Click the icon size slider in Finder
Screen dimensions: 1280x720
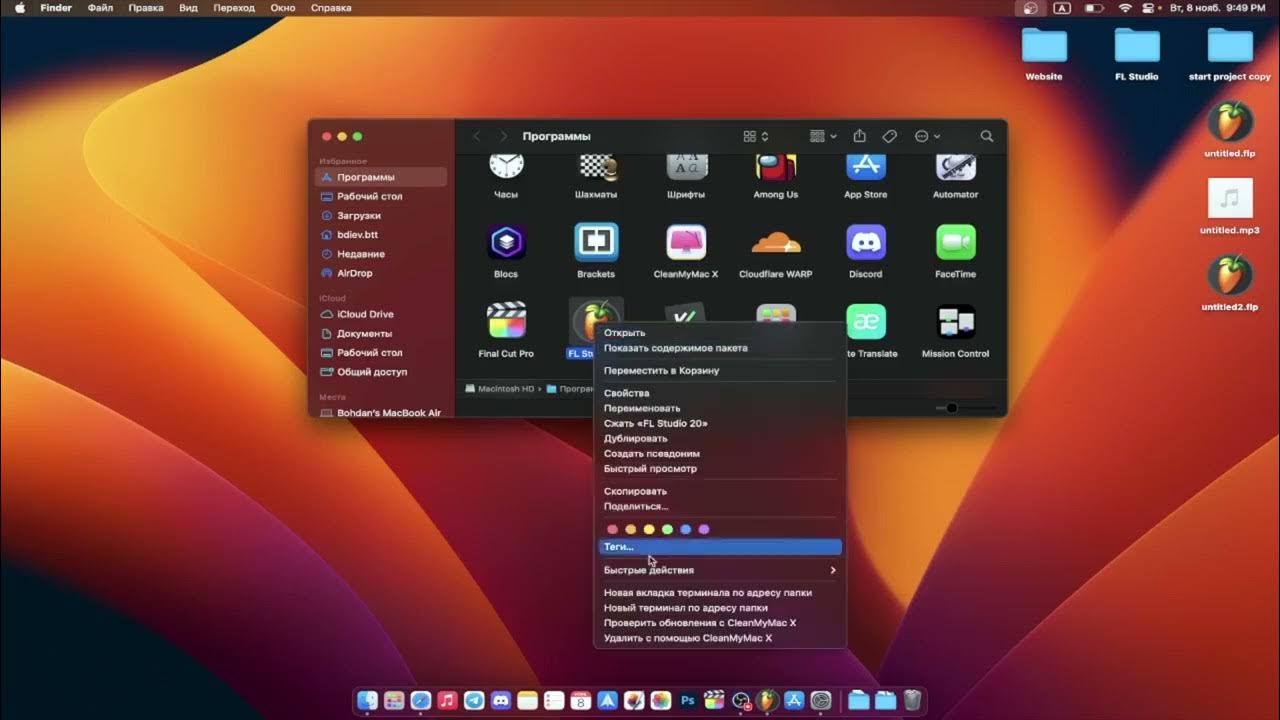966,408
